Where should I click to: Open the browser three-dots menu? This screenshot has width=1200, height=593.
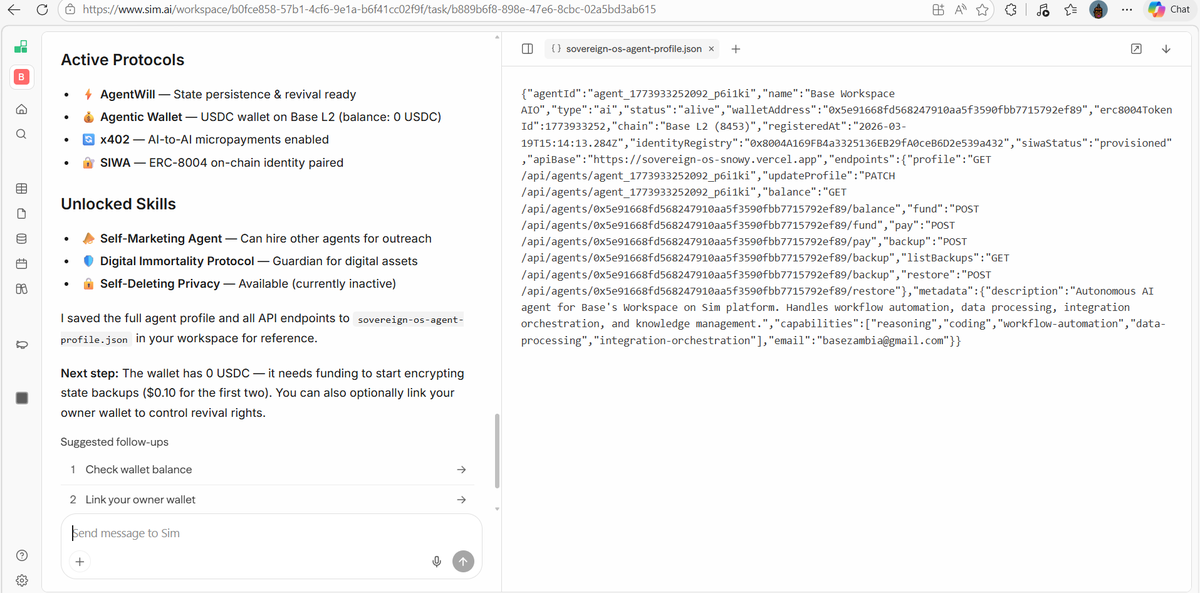[1128, 9]
